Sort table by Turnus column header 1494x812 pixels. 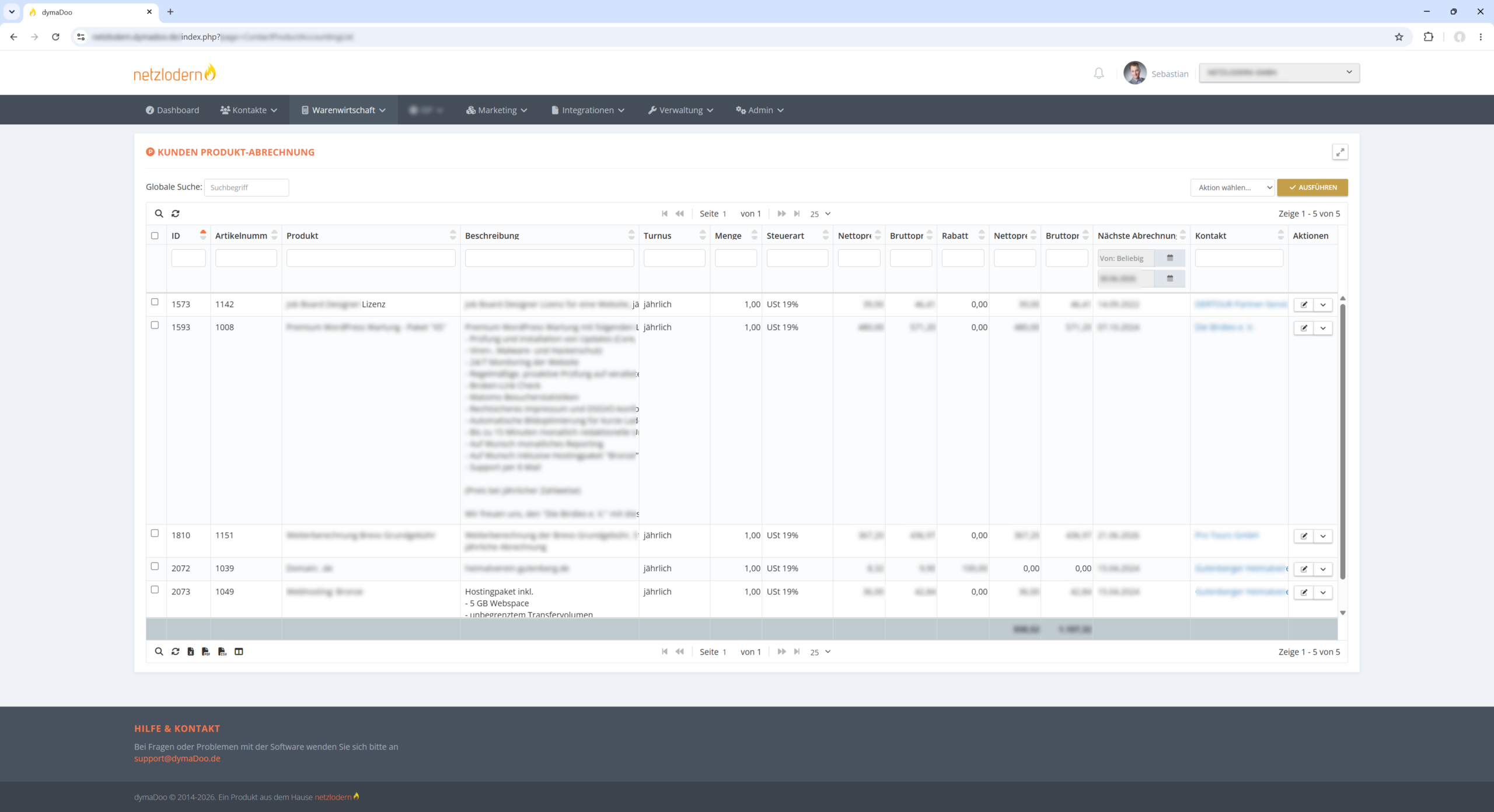675,236
